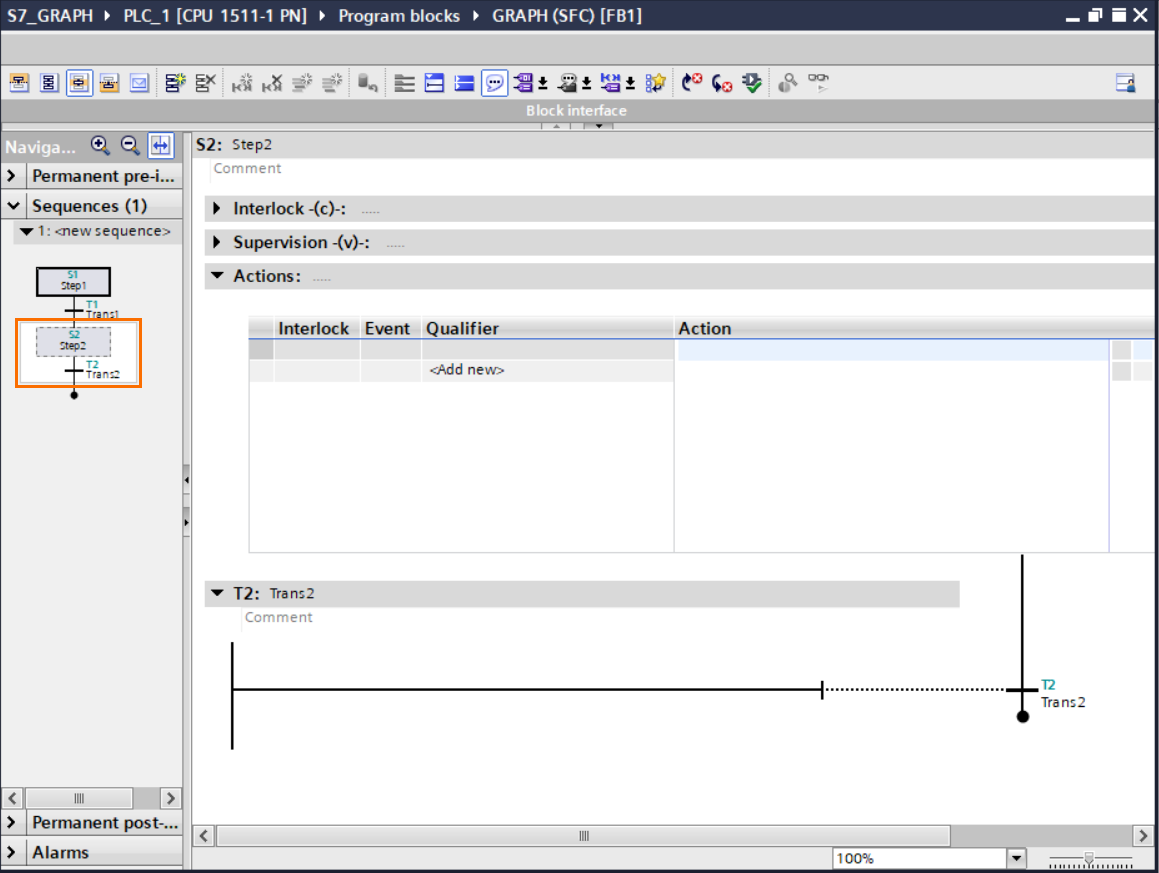Viewport: 1159px width, 873px height.
Task: Expand Permanent pre-instructions section
Action: coord(11,176)
